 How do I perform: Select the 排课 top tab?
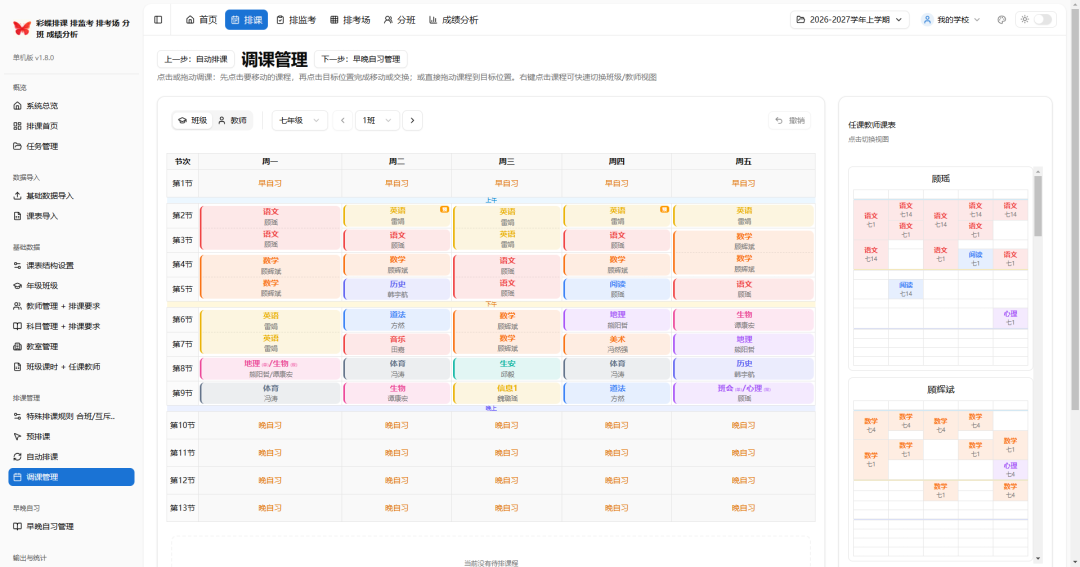(246, 20)
